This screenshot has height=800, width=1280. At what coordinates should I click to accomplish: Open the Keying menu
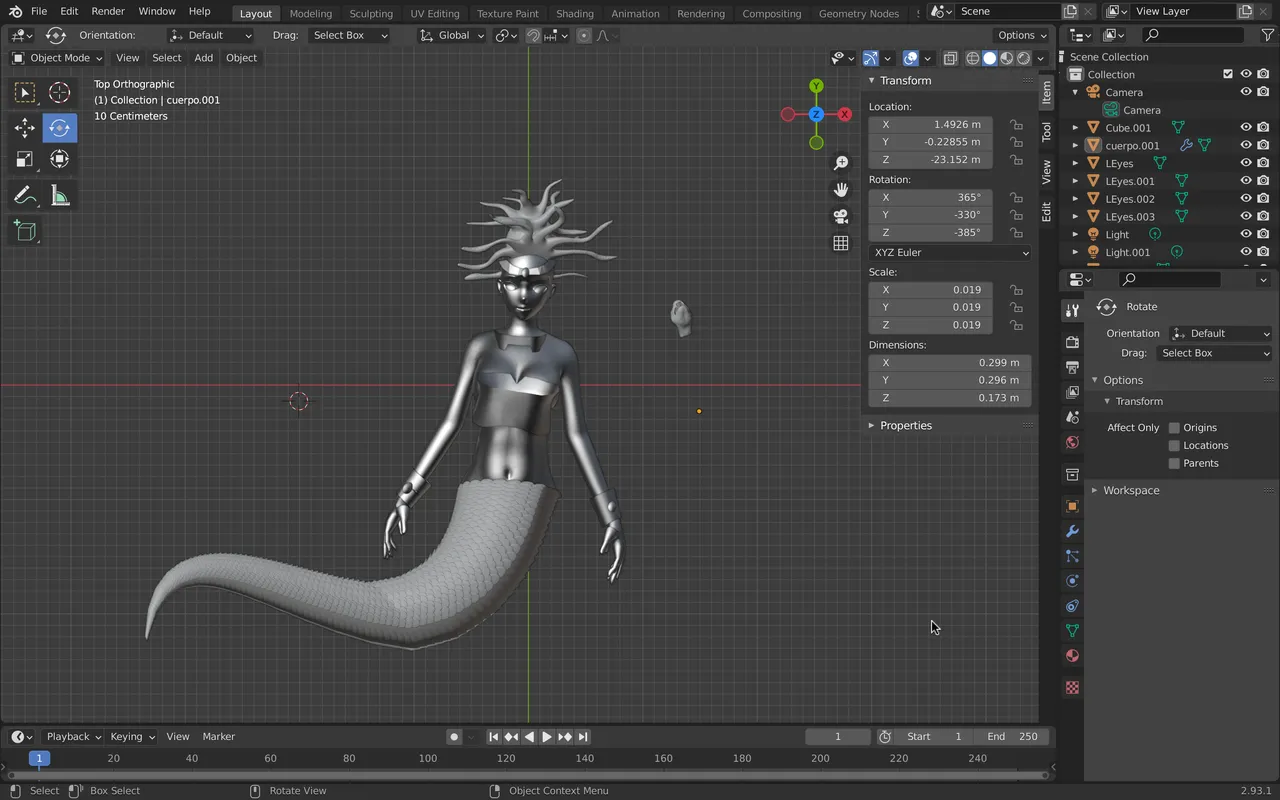[x=132, y=737]
